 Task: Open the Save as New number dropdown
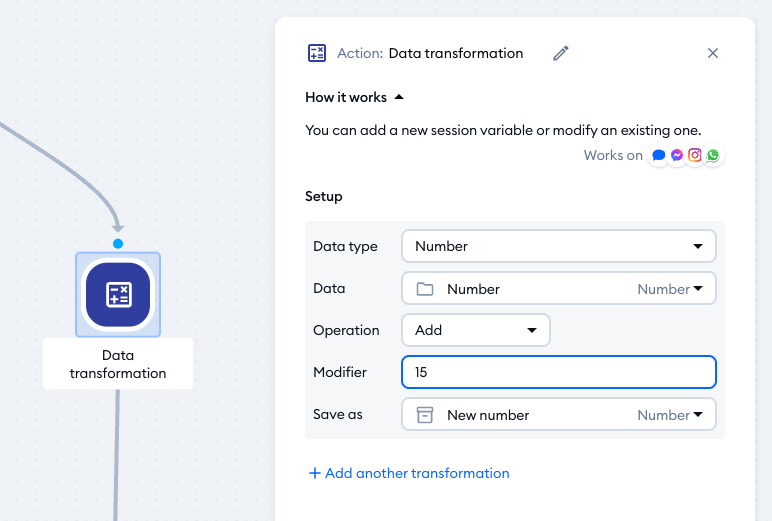tap(558, 415)
